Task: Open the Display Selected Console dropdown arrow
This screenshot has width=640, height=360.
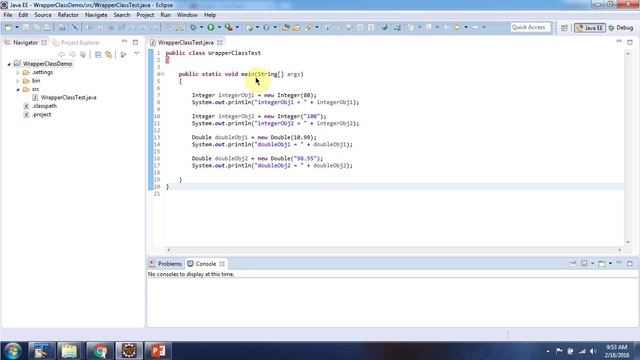Action: [x=592, y=264]
